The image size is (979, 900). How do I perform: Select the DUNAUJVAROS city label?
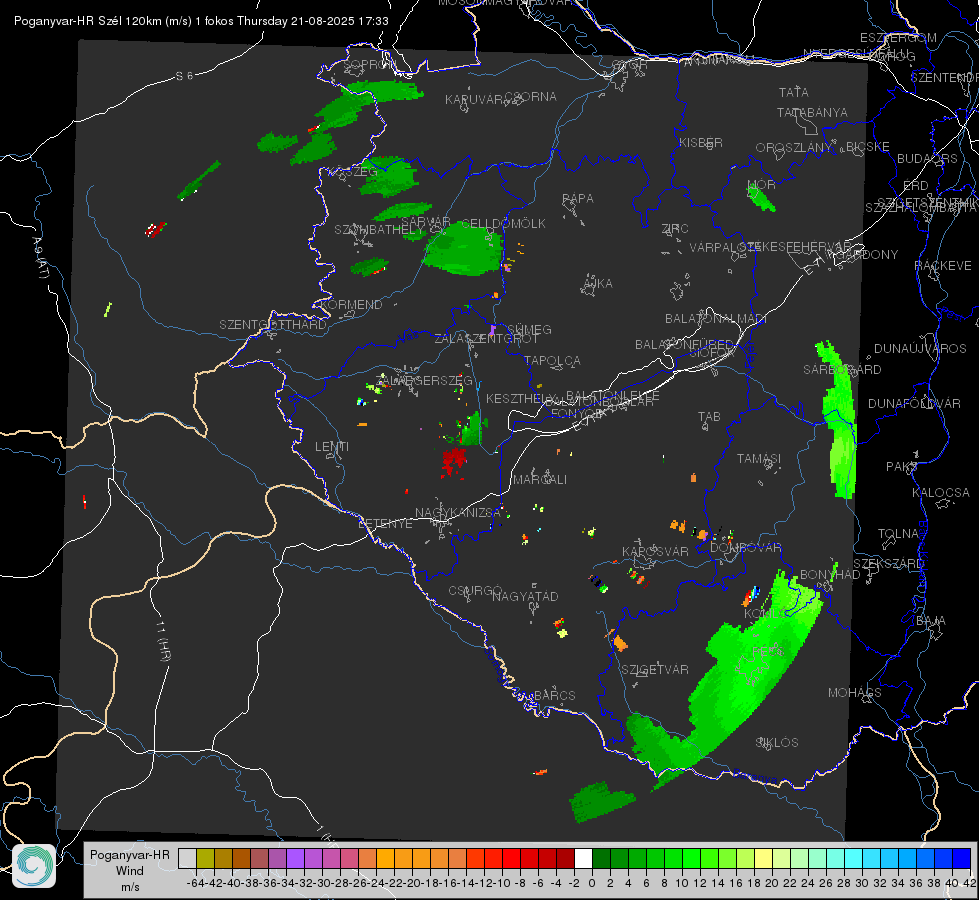click(x=920, y=349)
